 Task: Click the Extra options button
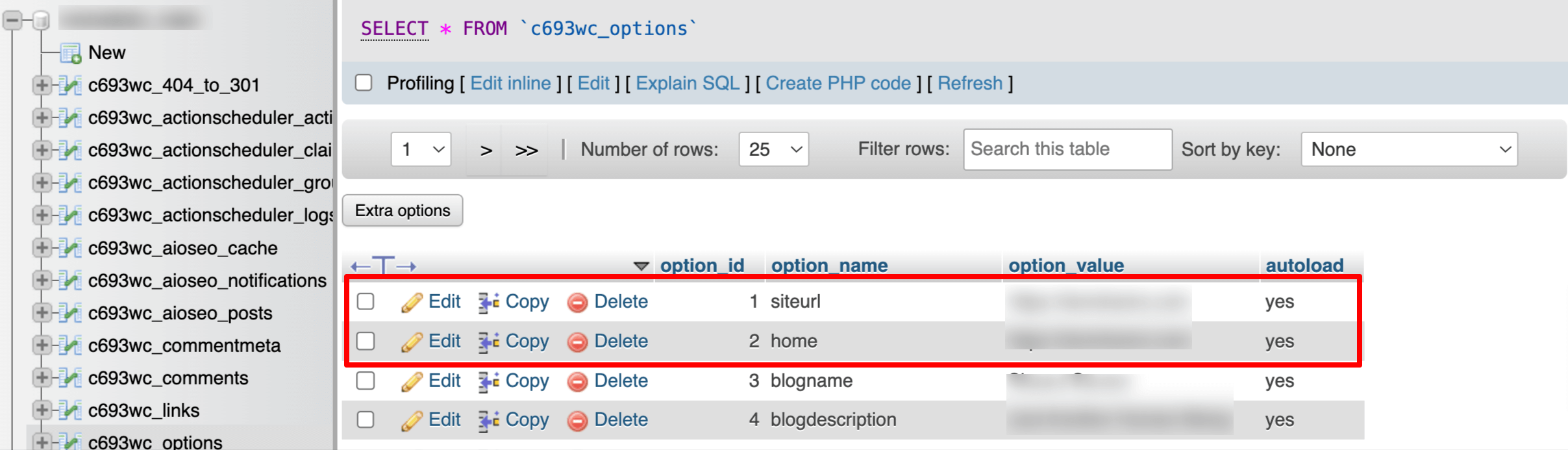click(403, 210)
